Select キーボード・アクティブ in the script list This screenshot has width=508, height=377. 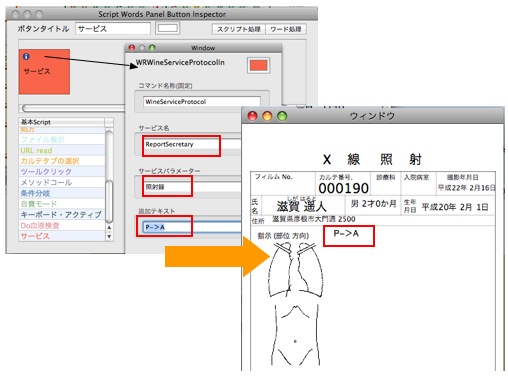click(62, 214)
